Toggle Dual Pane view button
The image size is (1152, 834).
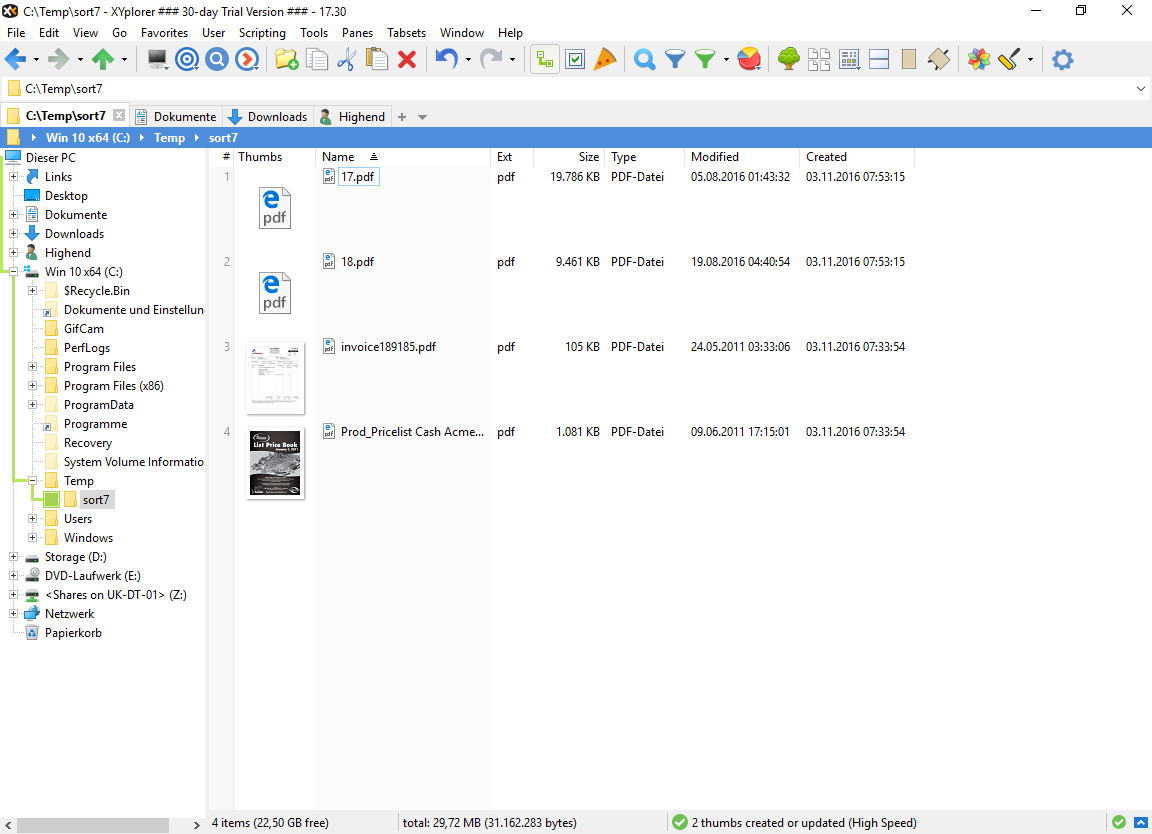point(879,60)
